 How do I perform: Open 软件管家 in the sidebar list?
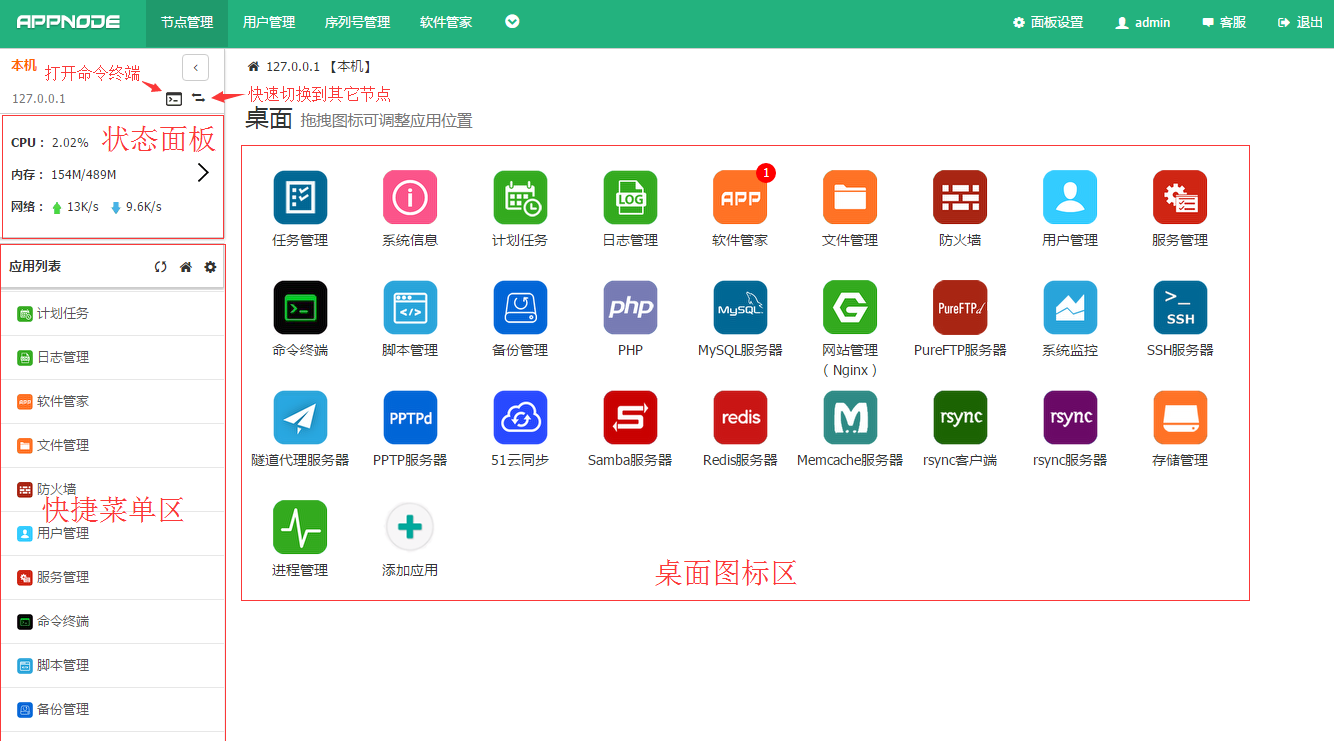tap(112, 401)
